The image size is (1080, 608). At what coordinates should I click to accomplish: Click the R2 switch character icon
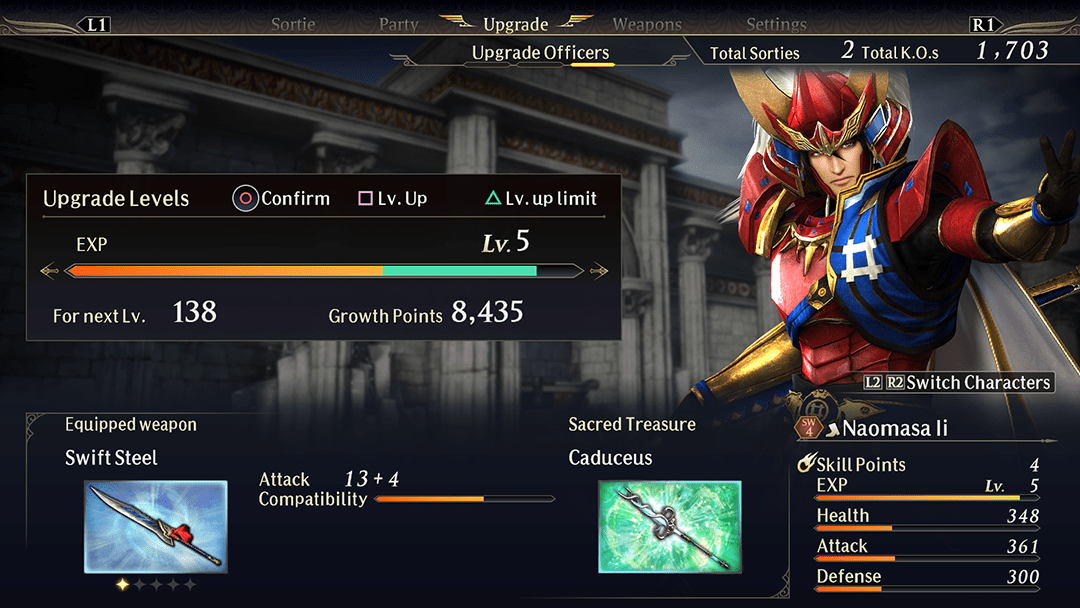(895, 382)
